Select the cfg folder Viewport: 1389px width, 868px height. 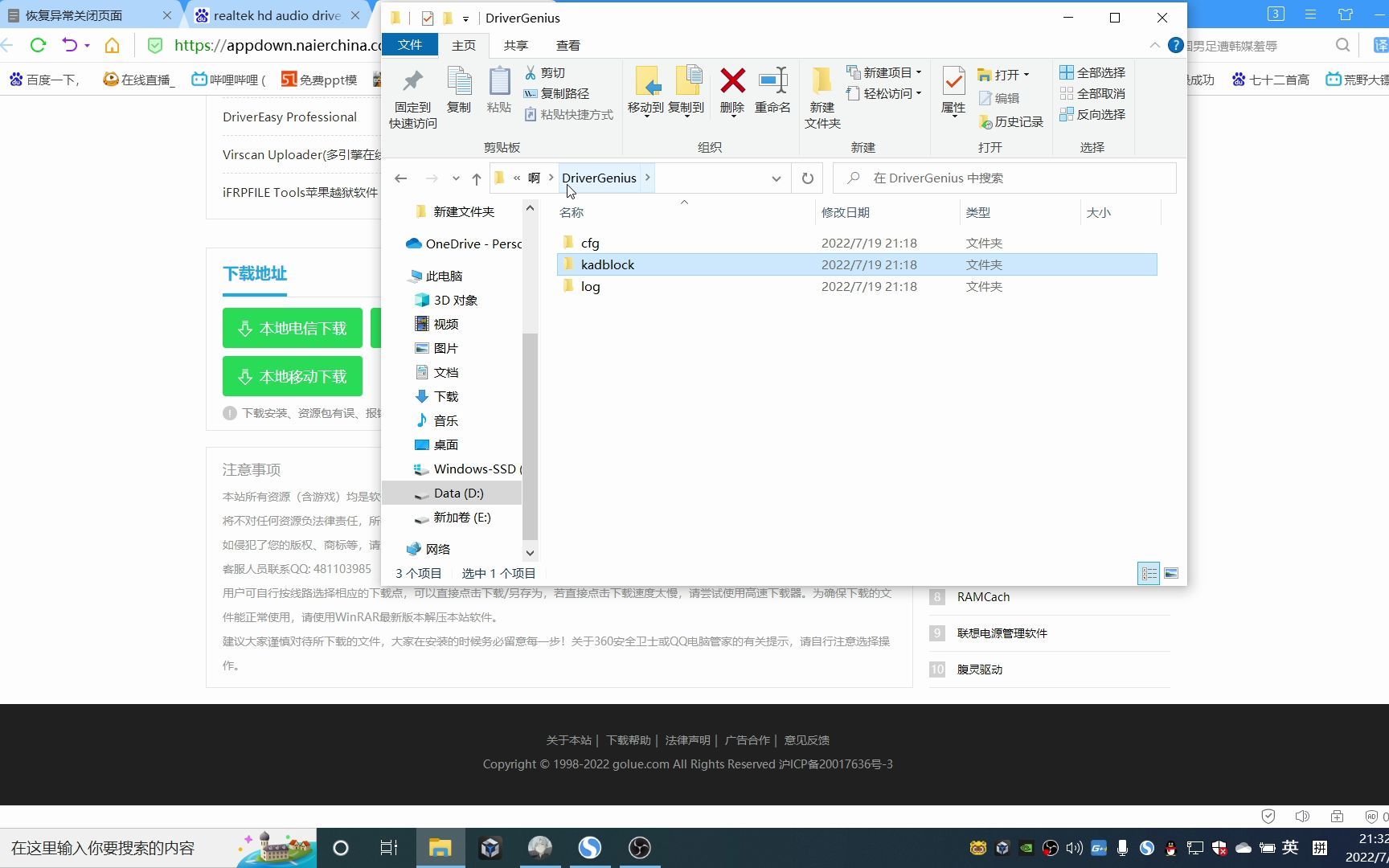tap(857, 243)
